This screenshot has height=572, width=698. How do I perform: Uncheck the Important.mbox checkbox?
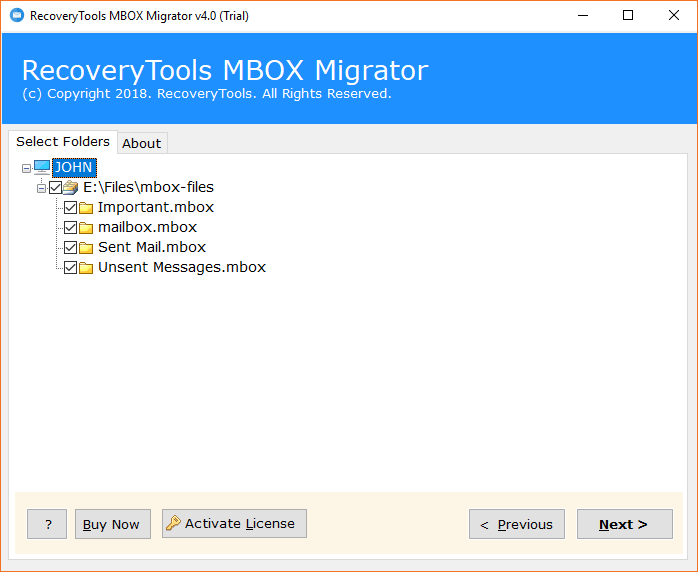pos(70,207)
